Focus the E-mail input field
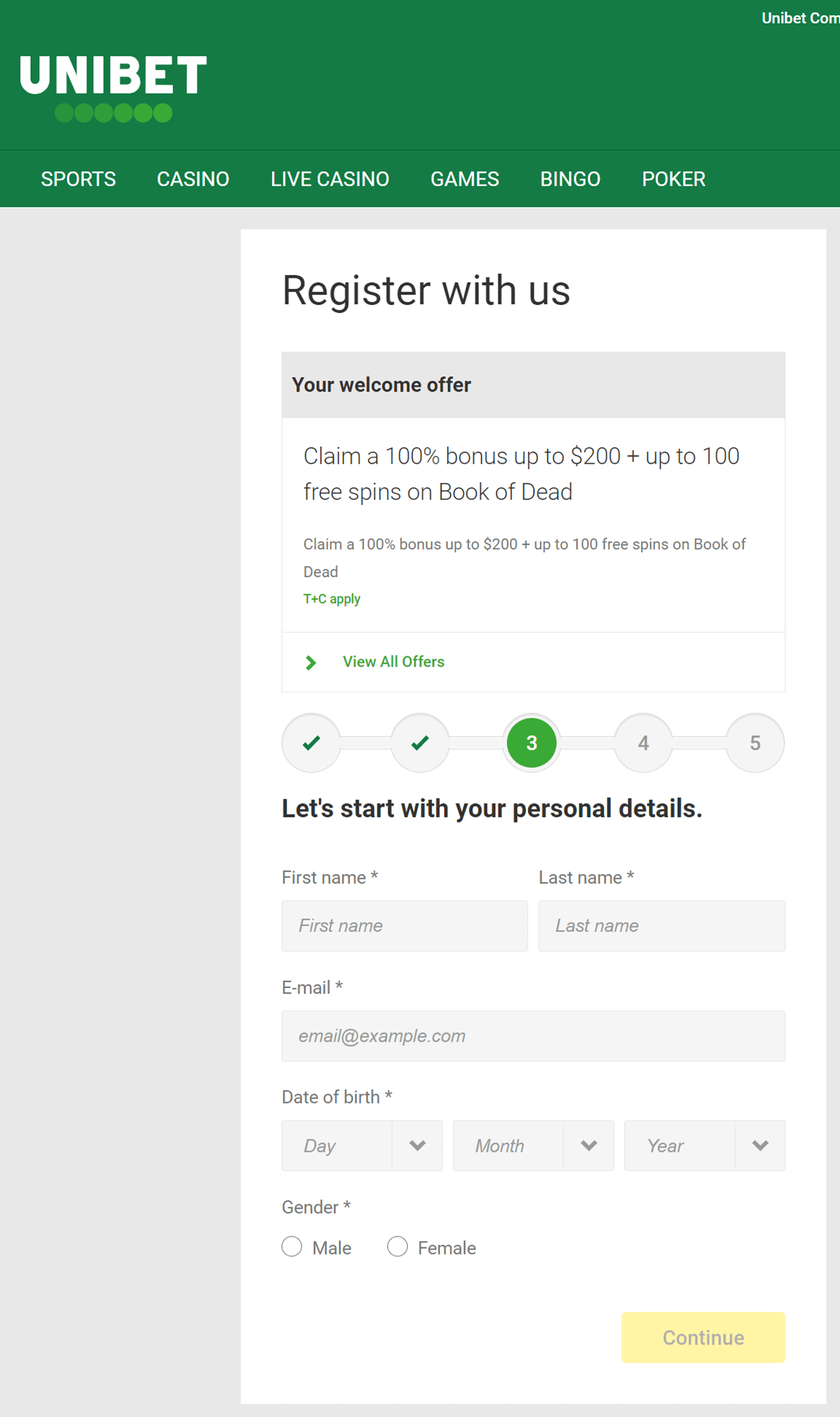This screenshot has height=1417, width=840. click(x=533, y=1036)
